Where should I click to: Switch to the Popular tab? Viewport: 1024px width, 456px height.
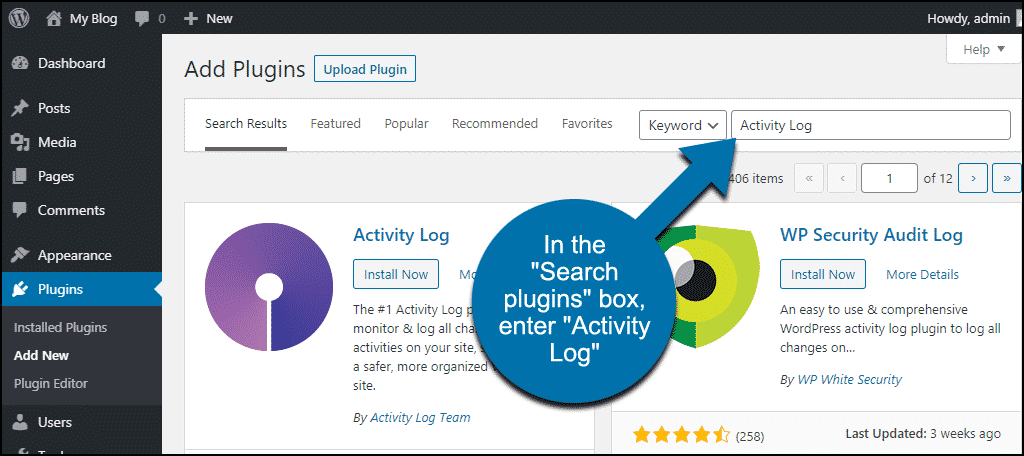[x=406, y=124]
